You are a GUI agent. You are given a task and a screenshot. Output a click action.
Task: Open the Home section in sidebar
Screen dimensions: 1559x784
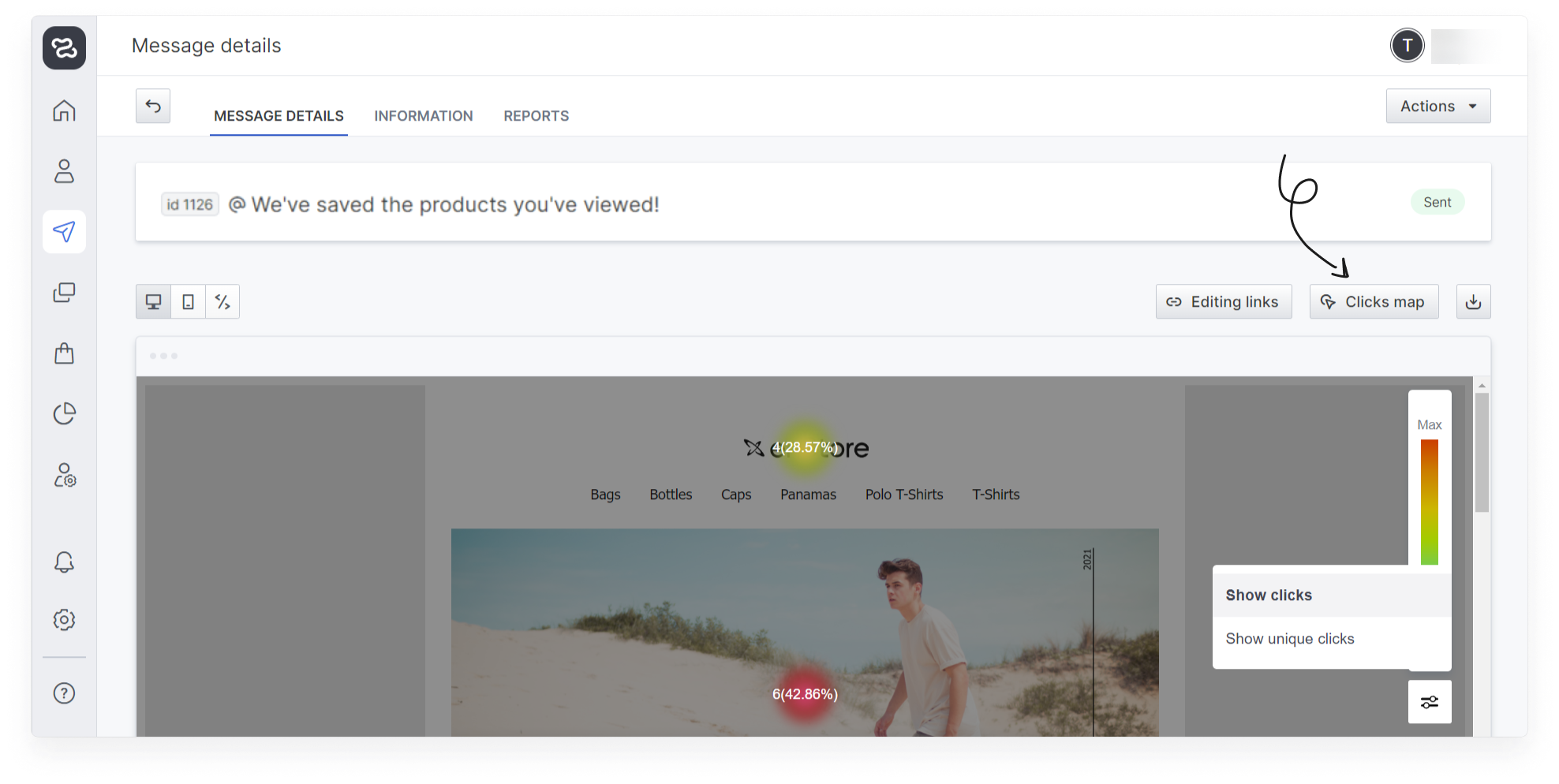[64, 110]
